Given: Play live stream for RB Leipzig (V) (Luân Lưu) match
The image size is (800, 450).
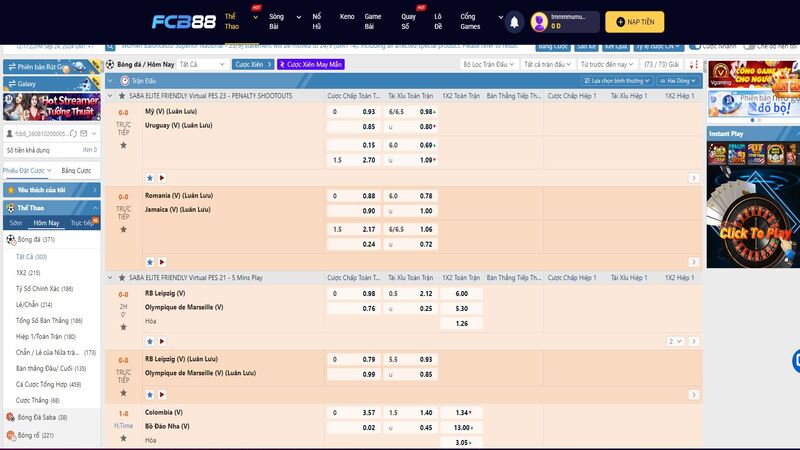Looking at the screenshot, I should point(162,395).
